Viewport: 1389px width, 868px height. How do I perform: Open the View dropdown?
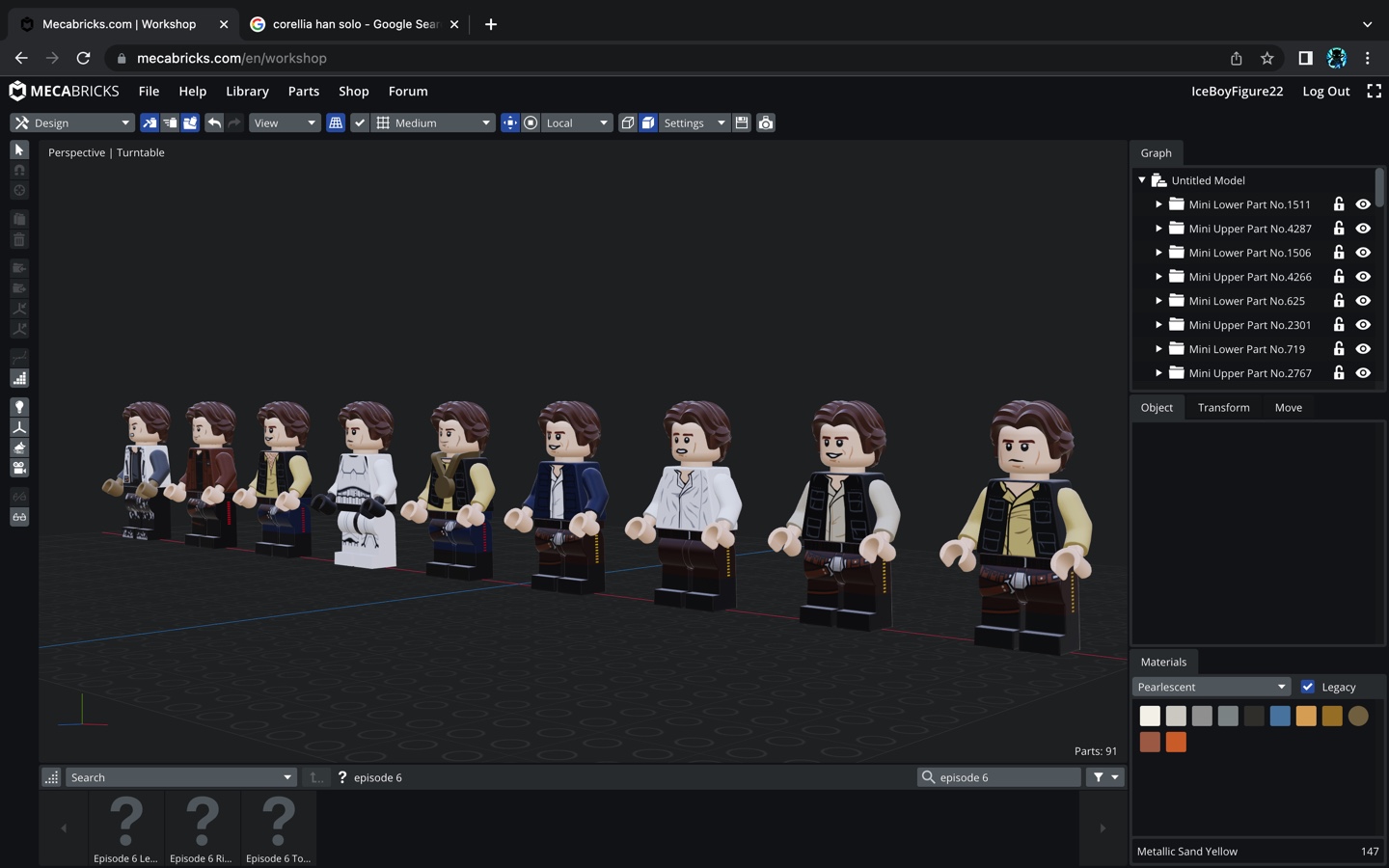(286, 122)
